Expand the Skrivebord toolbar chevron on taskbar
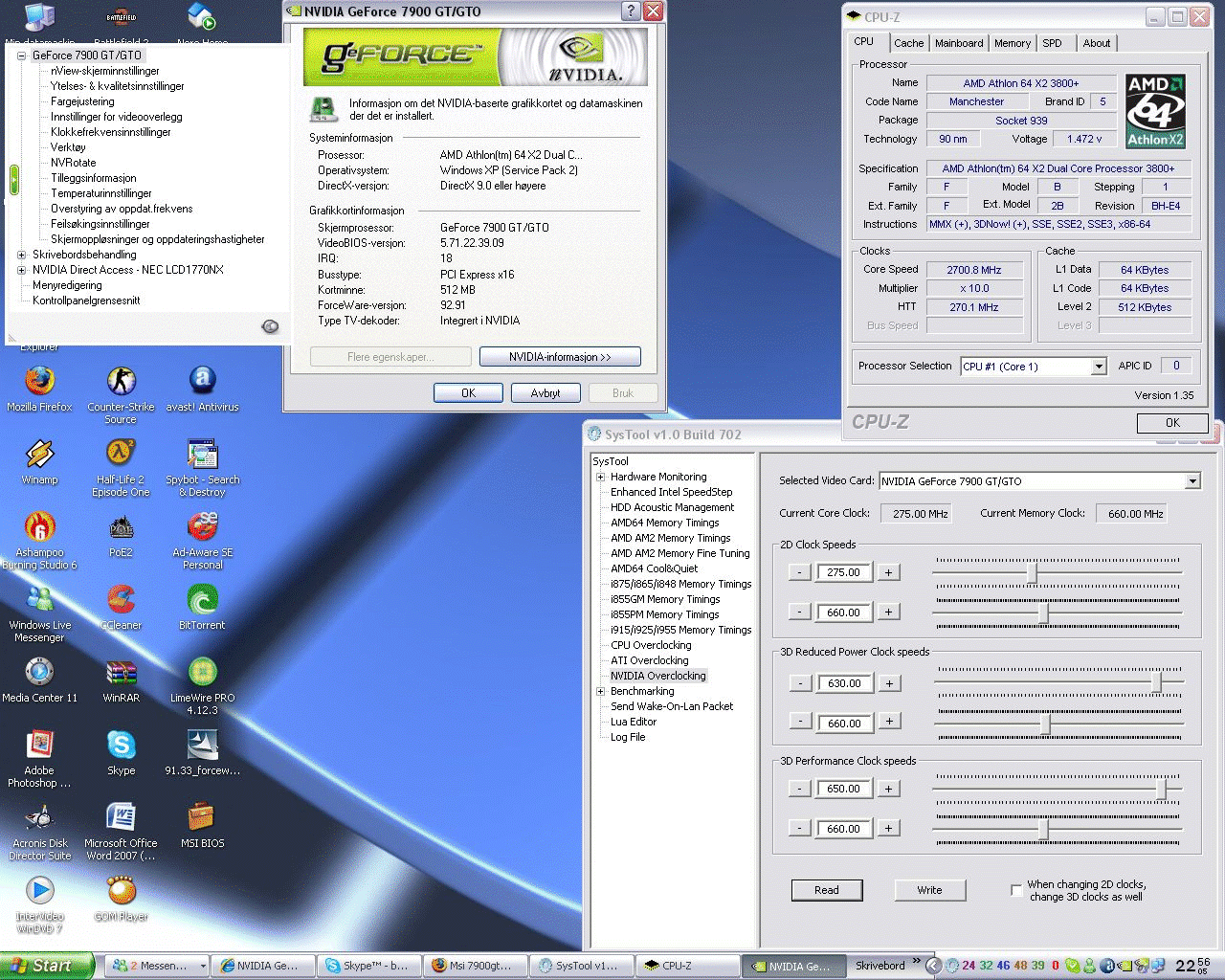 916,961
